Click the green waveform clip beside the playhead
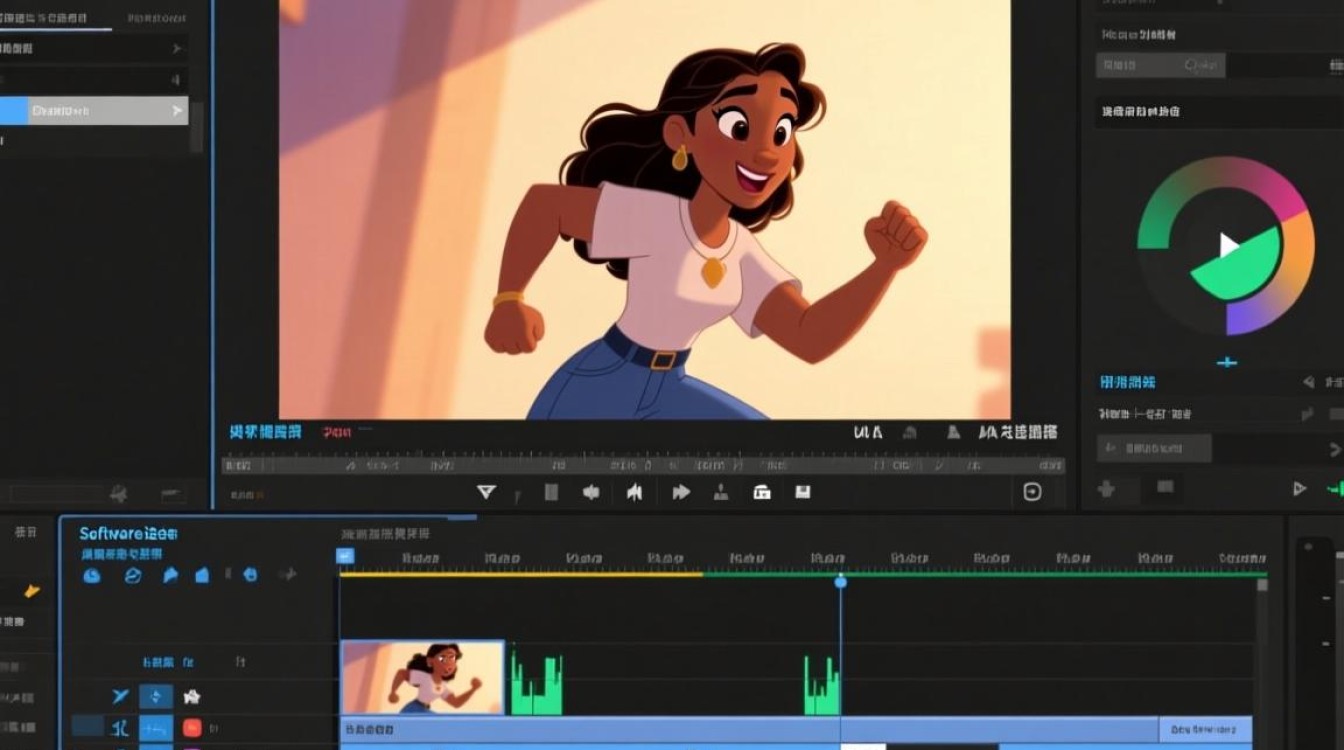 [822, 685]
